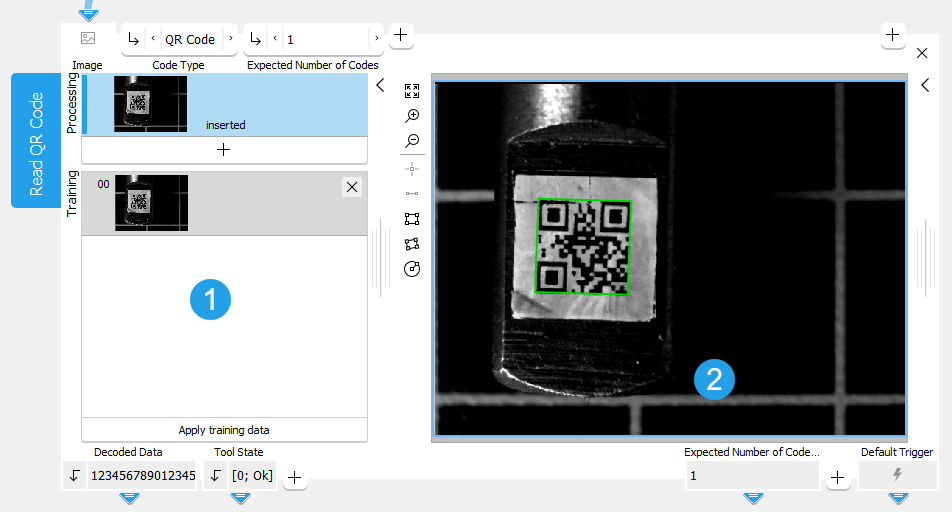The image size is (952, 512).
Task: Collapse the right side panel chevron
Action: tap(925, 86)
